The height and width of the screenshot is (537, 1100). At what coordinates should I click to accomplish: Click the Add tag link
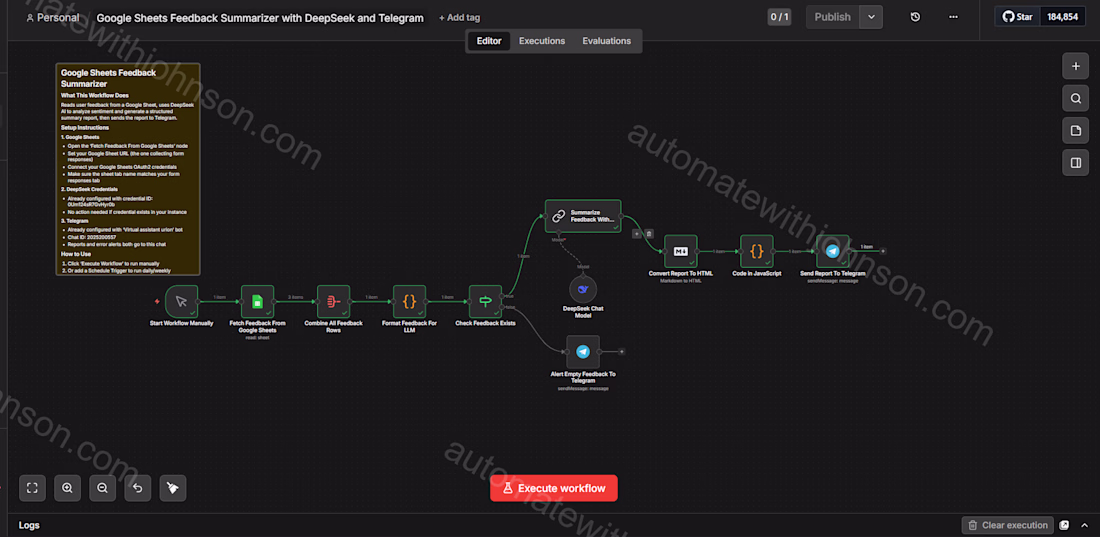[x=460, y=18]
